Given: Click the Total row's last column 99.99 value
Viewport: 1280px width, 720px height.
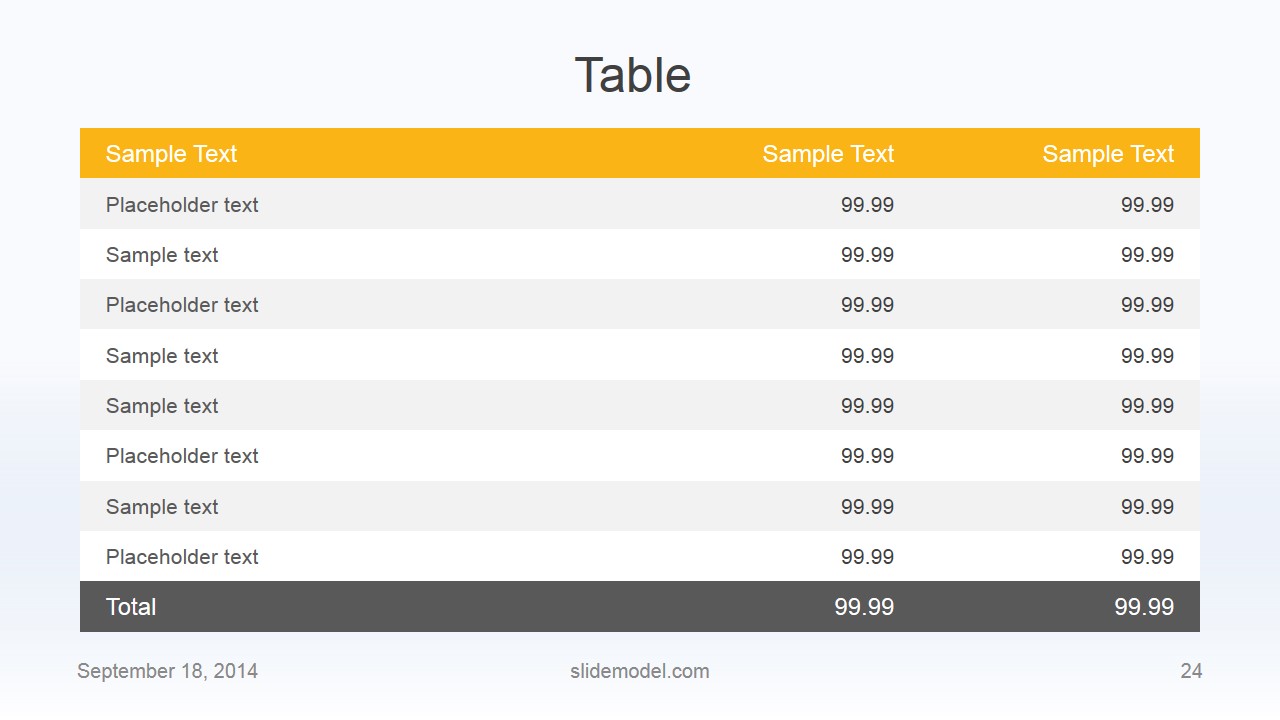Looking at the screenshot, I should coord(1144,607).
